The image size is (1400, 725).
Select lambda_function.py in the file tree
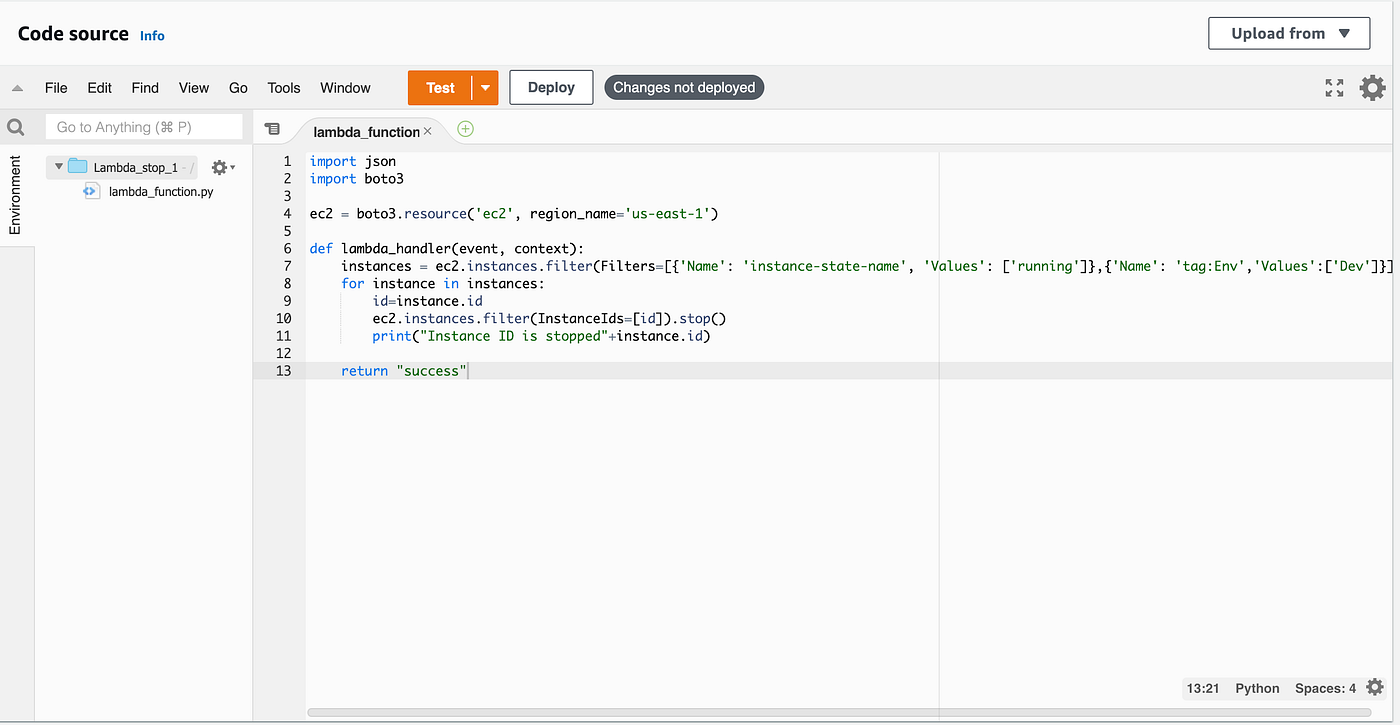pos(161,191)
